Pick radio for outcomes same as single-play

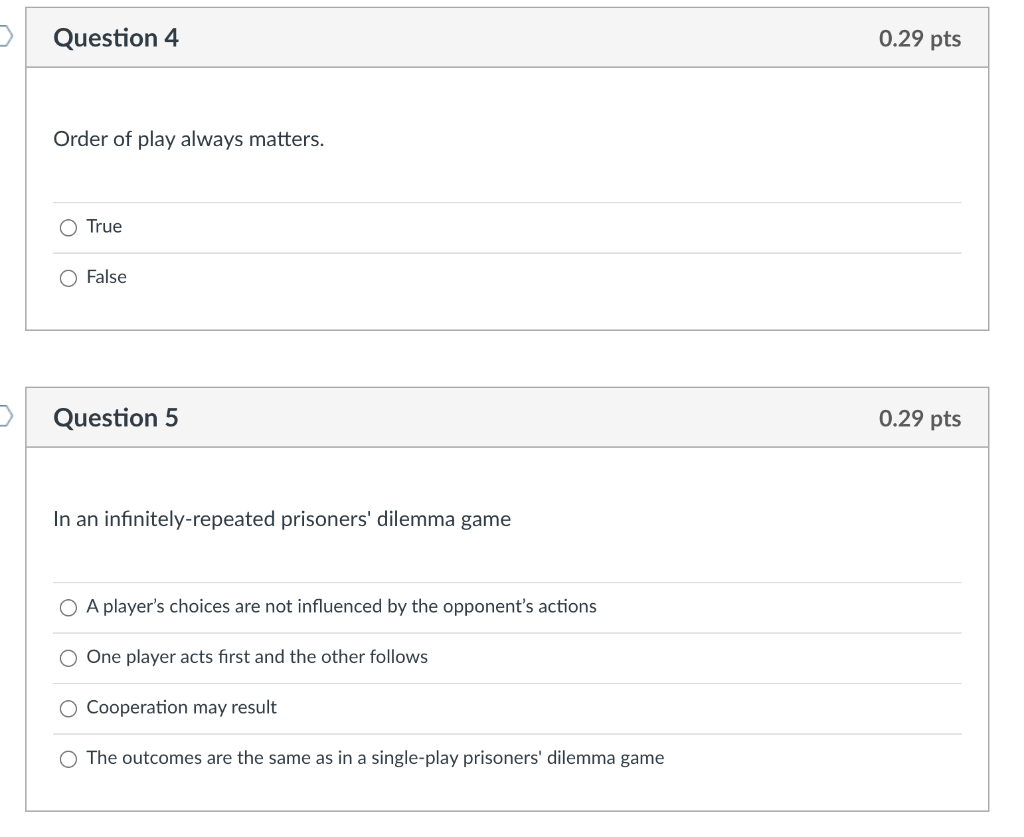68,759
